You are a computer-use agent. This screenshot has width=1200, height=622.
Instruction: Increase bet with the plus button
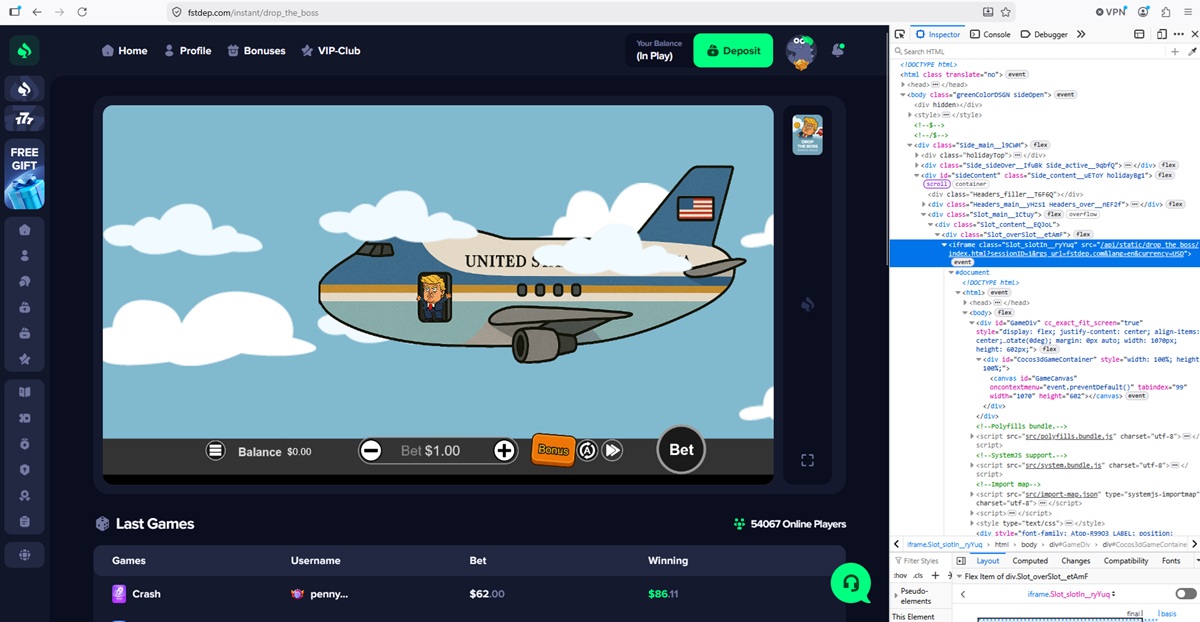pos(504,451)
